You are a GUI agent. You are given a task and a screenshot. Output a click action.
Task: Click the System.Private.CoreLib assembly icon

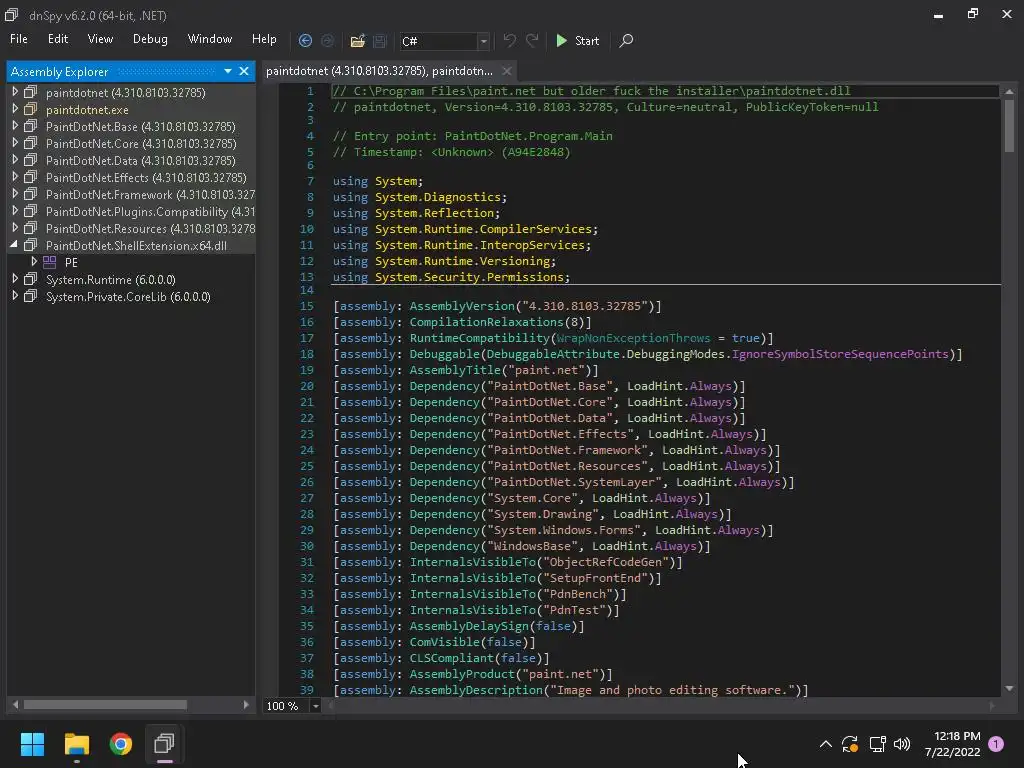[31, 296]
